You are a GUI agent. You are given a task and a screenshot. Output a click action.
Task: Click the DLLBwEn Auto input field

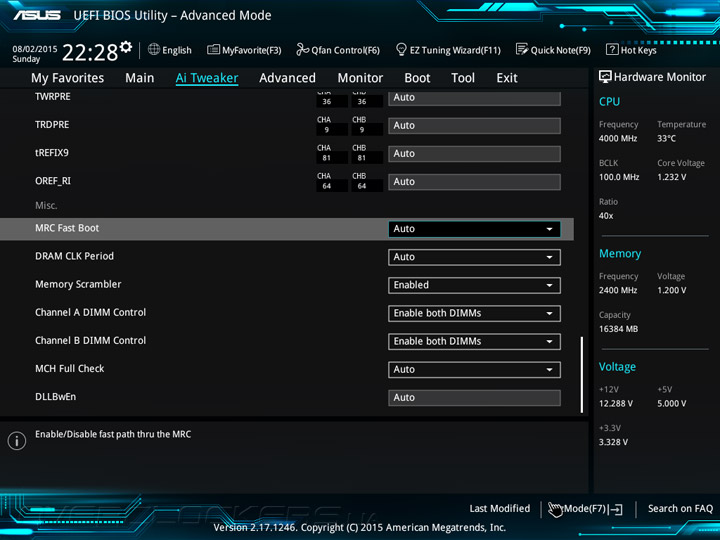pos(474,398)
